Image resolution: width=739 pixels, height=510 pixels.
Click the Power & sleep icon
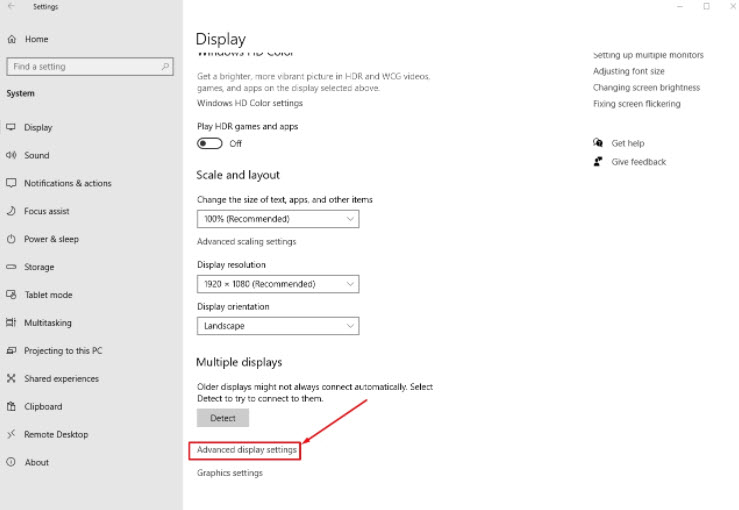tap(11, 239)
